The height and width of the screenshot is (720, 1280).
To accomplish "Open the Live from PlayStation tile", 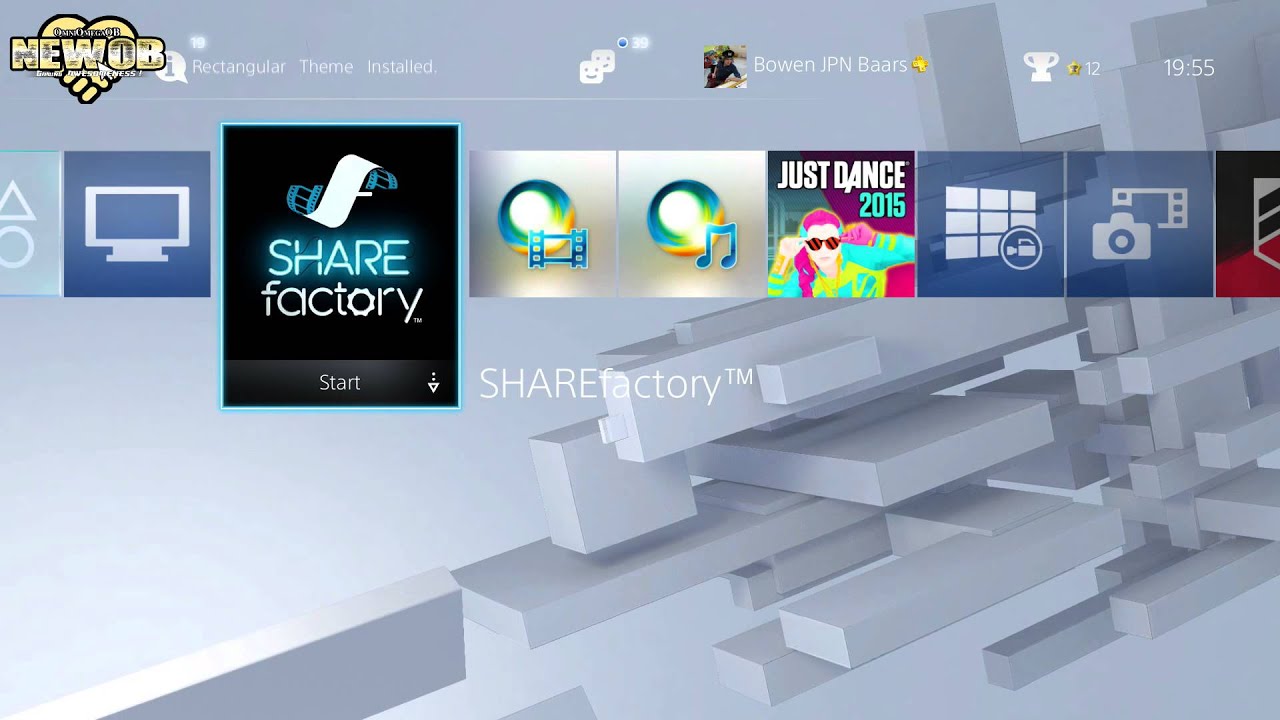I will pos(991,224).
